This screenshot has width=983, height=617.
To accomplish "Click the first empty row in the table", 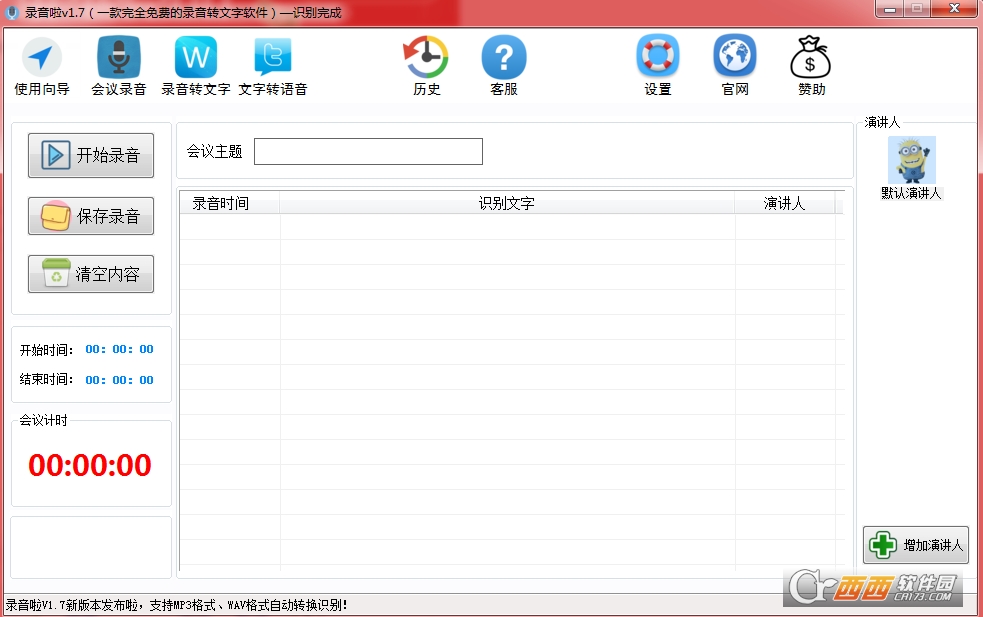I will 506,227.
